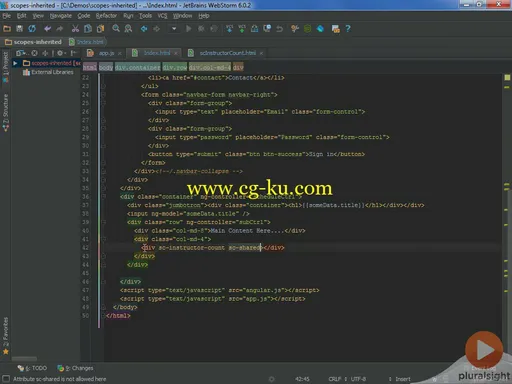Open the Window menu
Image resolution: width=512 pixels, height=384 pixels.
point(182,16)
